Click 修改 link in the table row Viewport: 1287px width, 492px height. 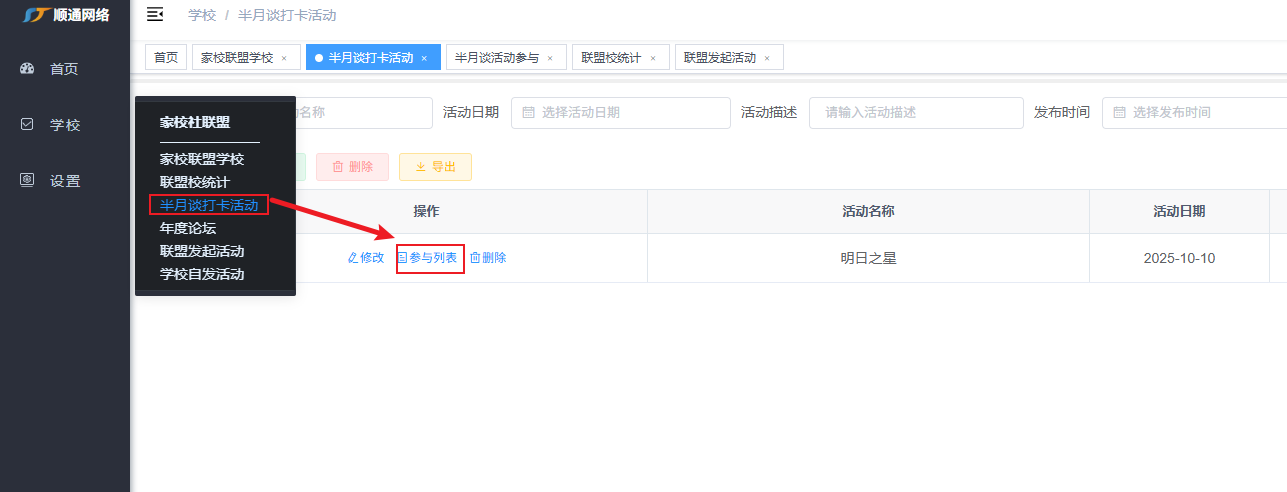coord(366,258)
